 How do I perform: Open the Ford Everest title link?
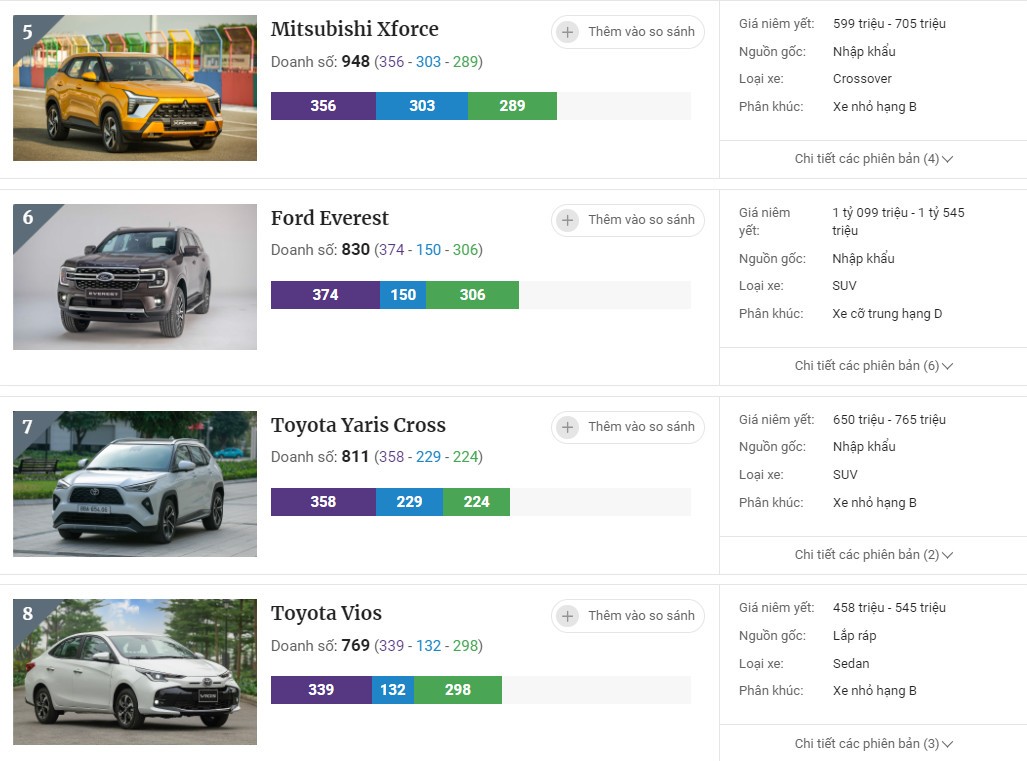tap(329, 217)
